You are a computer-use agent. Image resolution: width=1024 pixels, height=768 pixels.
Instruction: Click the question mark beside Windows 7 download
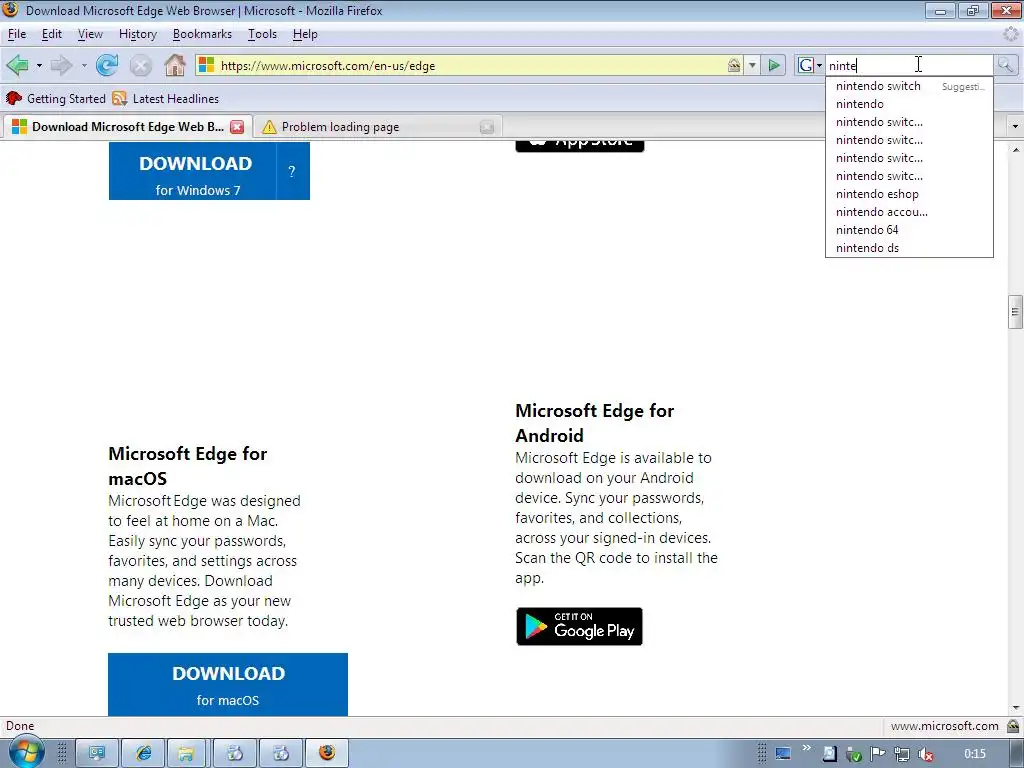pos(292,171)
